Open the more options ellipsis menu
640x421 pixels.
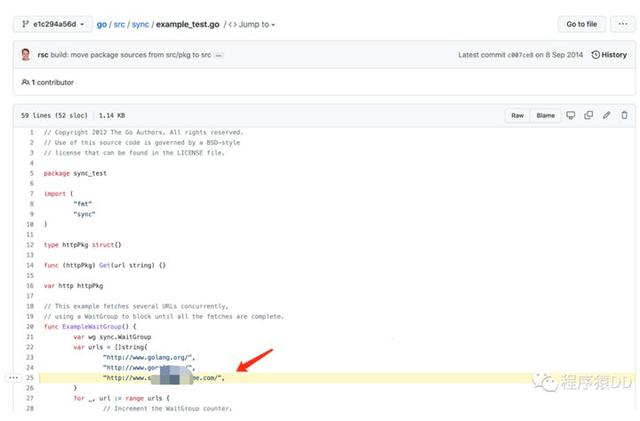pos(623,24)
